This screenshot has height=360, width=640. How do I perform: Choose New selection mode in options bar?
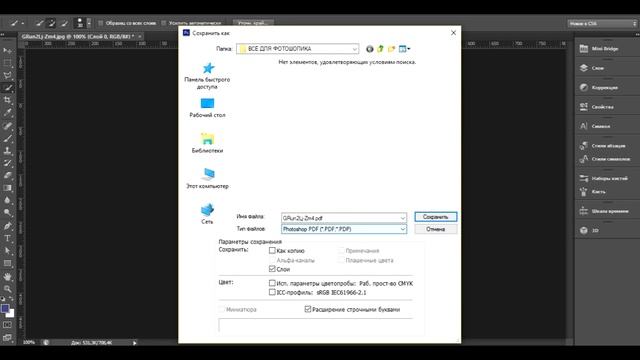point(39,23)
